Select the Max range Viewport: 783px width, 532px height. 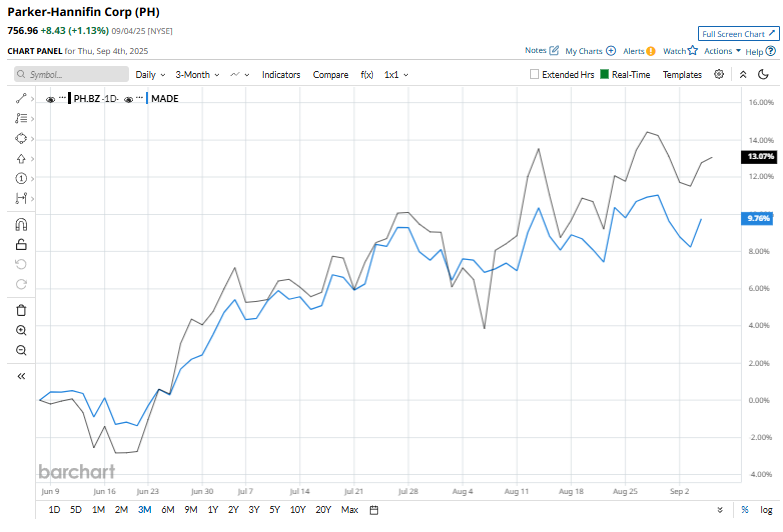point(350,510)
